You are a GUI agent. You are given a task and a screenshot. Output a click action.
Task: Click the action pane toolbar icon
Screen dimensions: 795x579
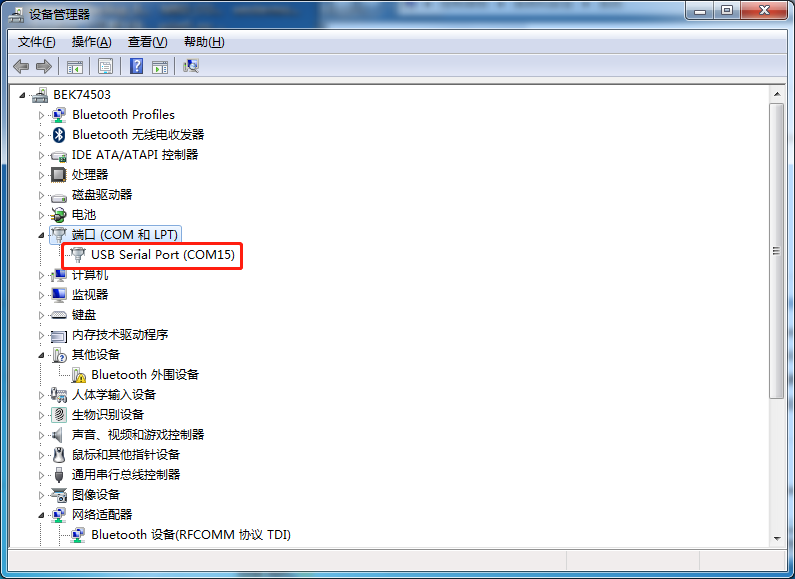point(160,66)
